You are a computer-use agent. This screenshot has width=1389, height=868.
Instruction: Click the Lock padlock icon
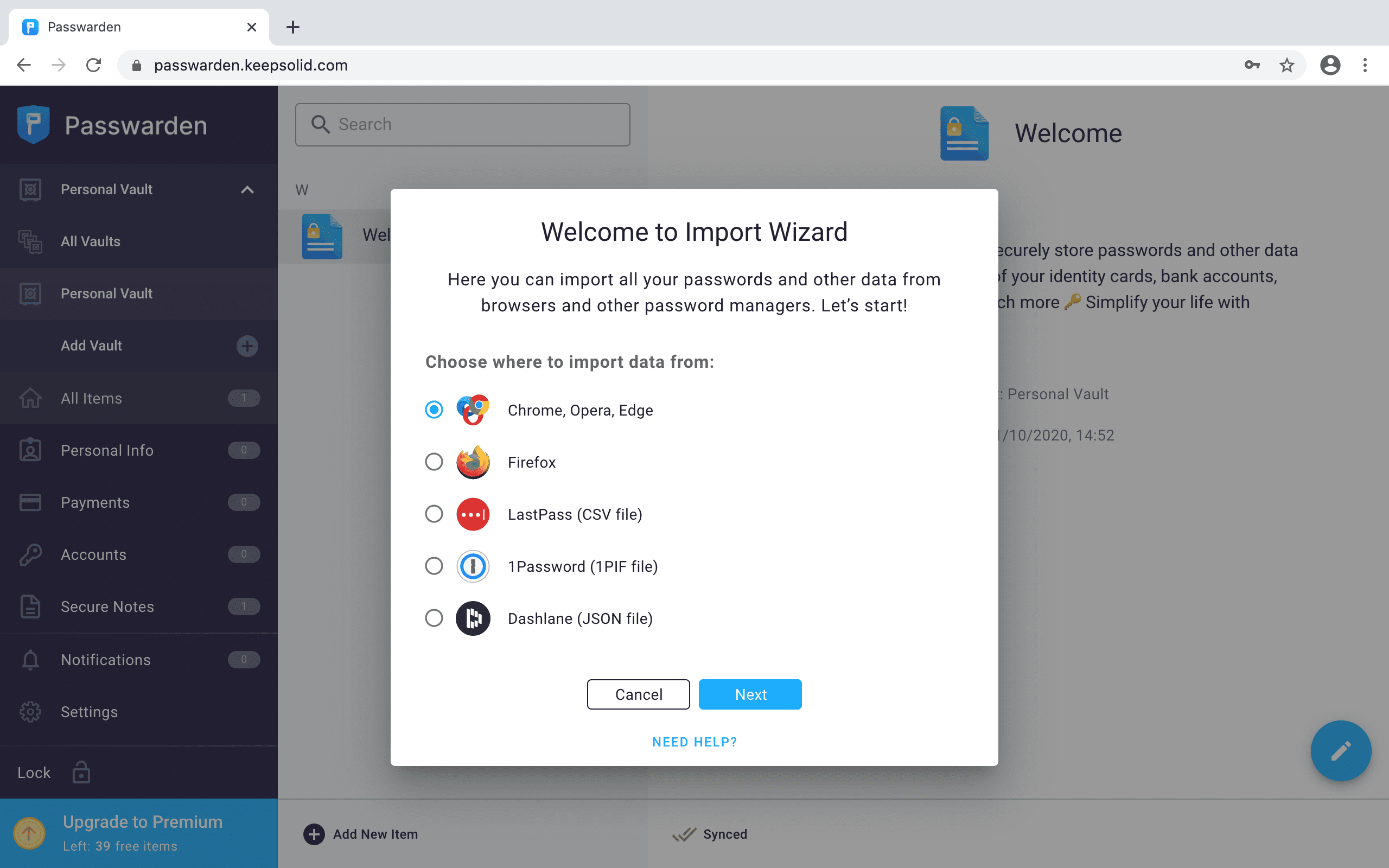pyautogui.click(x=80, y=771)
